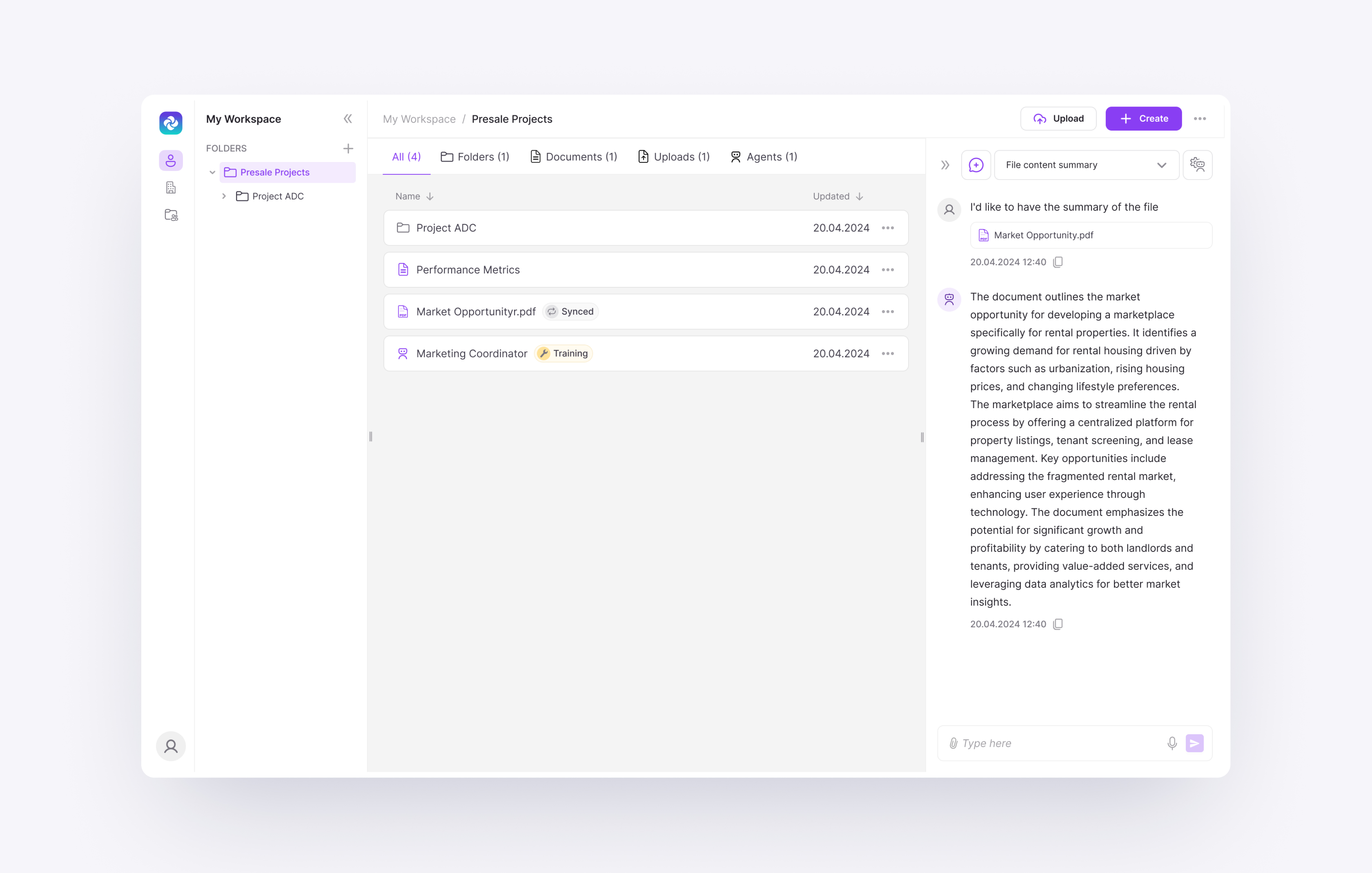Open the agent settings icon beside the dropdown
This screenshot has height=873, width=1372.
1198,164
